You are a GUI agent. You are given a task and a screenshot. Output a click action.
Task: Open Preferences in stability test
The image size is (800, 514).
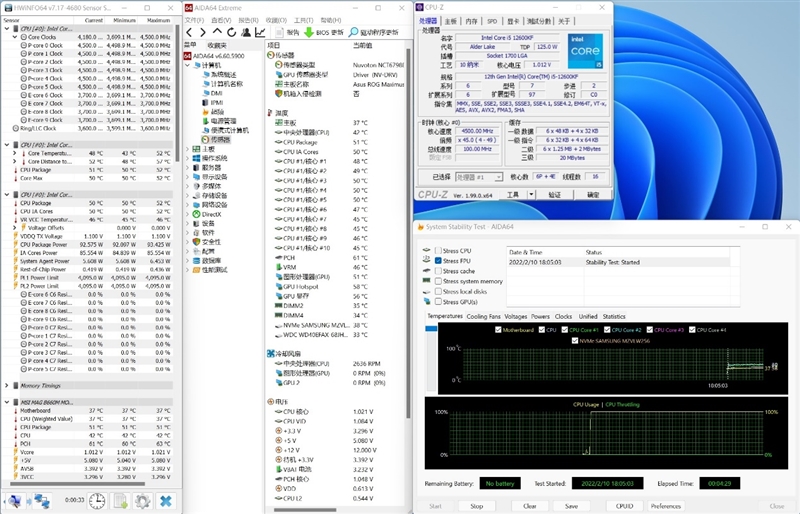click(666, 506)
